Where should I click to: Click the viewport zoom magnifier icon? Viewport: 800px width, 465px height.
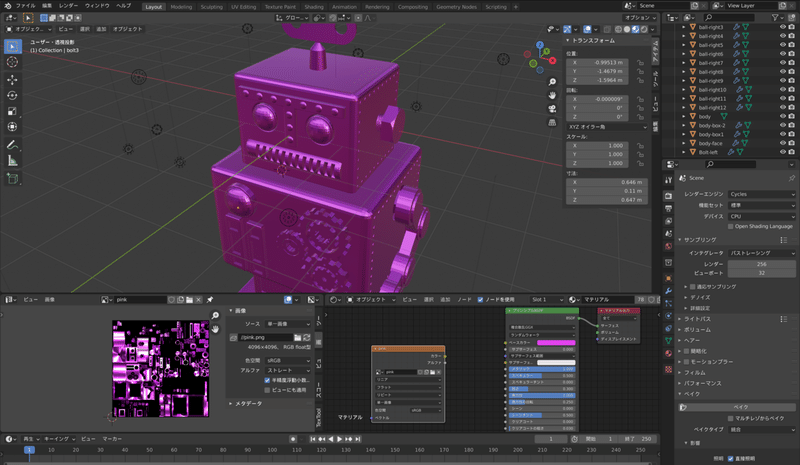click(x=552, y=82)
